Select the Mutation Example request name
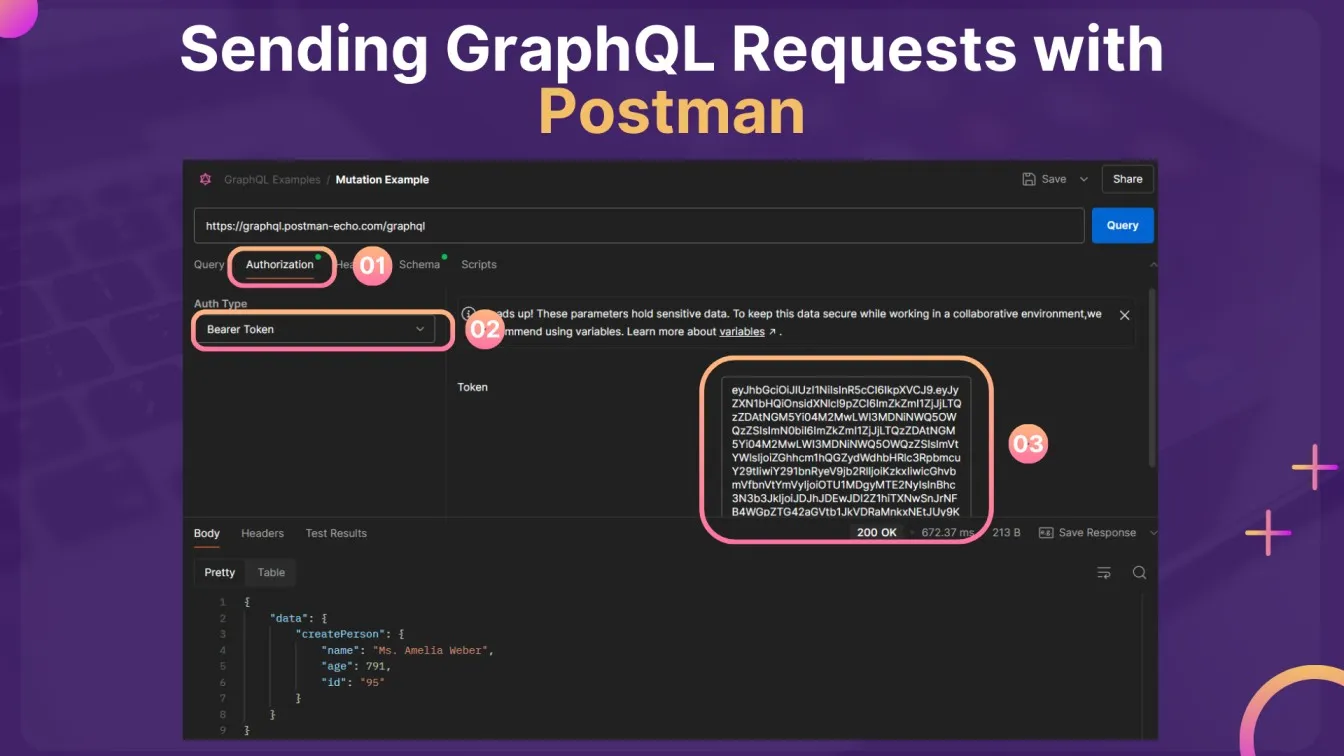 click(382, 180)
